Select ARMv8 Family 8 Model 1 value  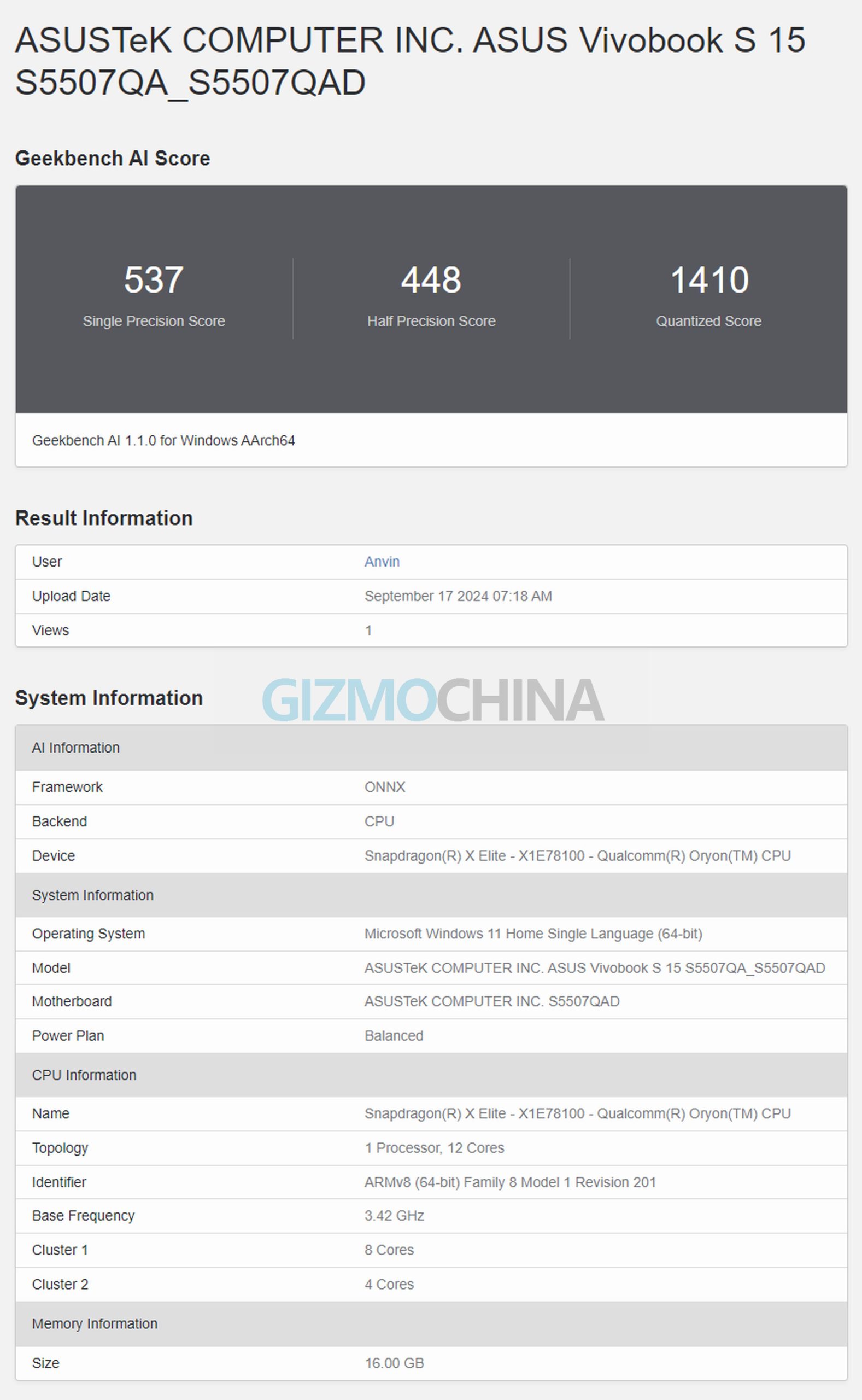510,1182
